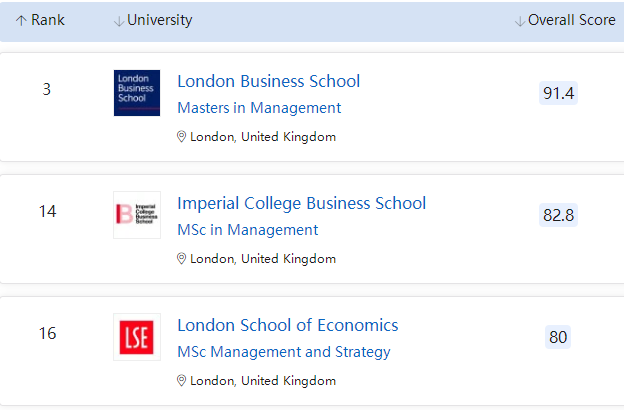This screenshot has height=410, width=624.
Task: Open Imperial College Business School link
Action: [301, 203]
